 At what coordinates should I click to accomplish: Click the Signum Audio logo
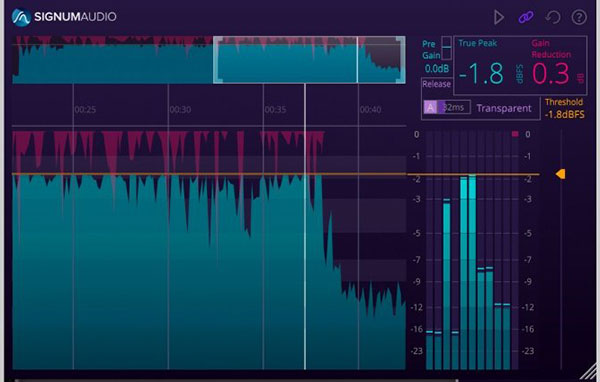[64, 17]
